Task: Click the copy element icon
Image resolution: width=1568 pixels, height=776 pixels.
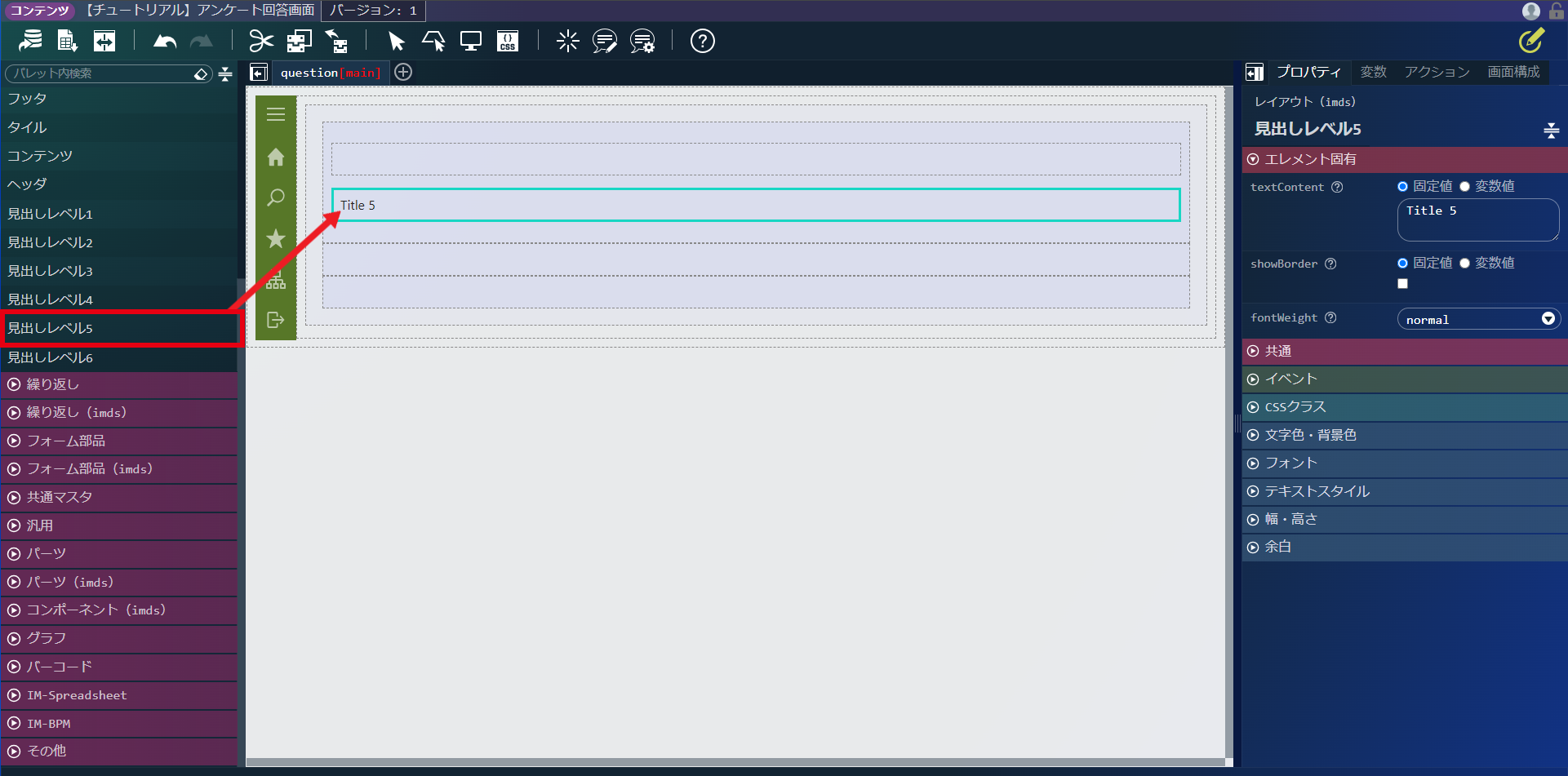Action: [299, 41]
